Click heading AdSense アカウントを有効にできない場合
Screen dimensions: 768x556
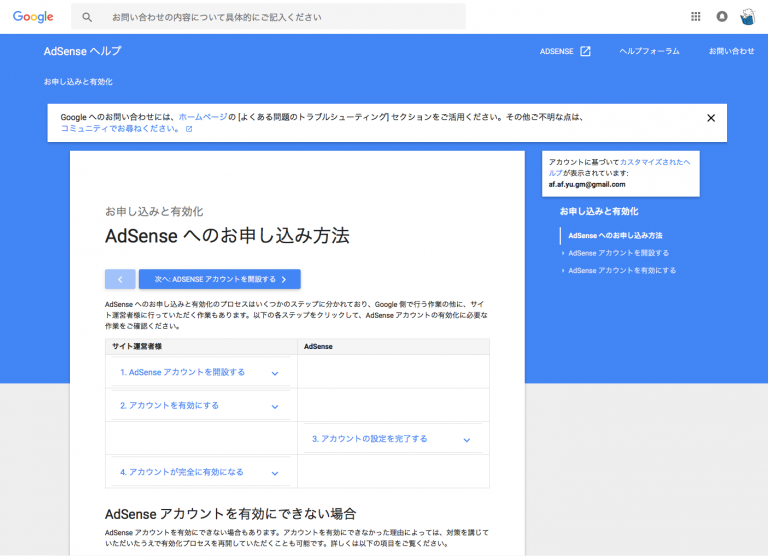(231, 514)
